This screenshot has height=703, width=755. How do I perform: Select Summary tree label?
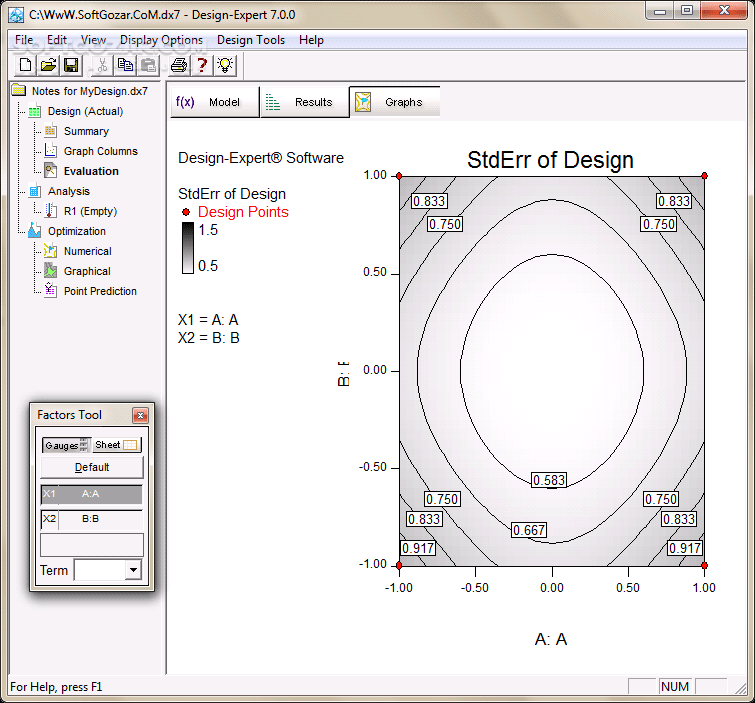click(x=86, y=131)
